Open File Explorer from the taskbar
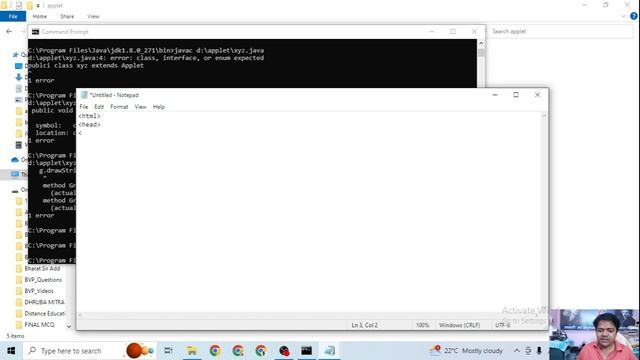The height and width of the screenshot is (360, 640). [x=191, y=351]
